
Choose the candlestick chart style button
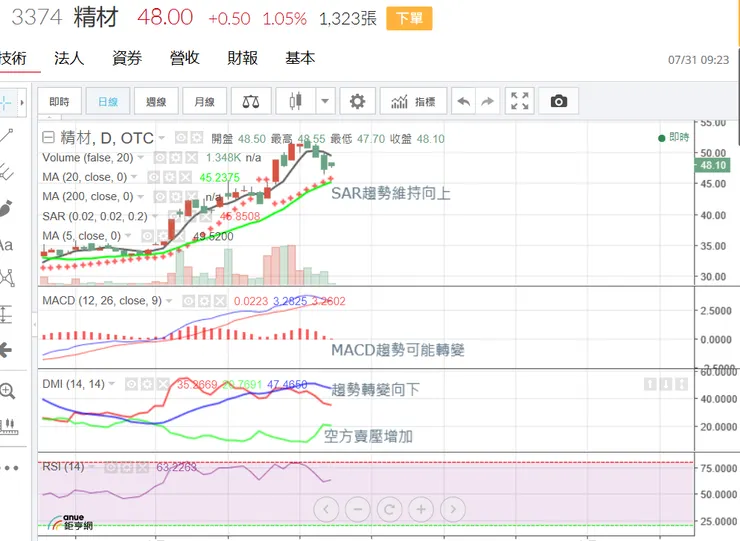[x=295, y=101]
